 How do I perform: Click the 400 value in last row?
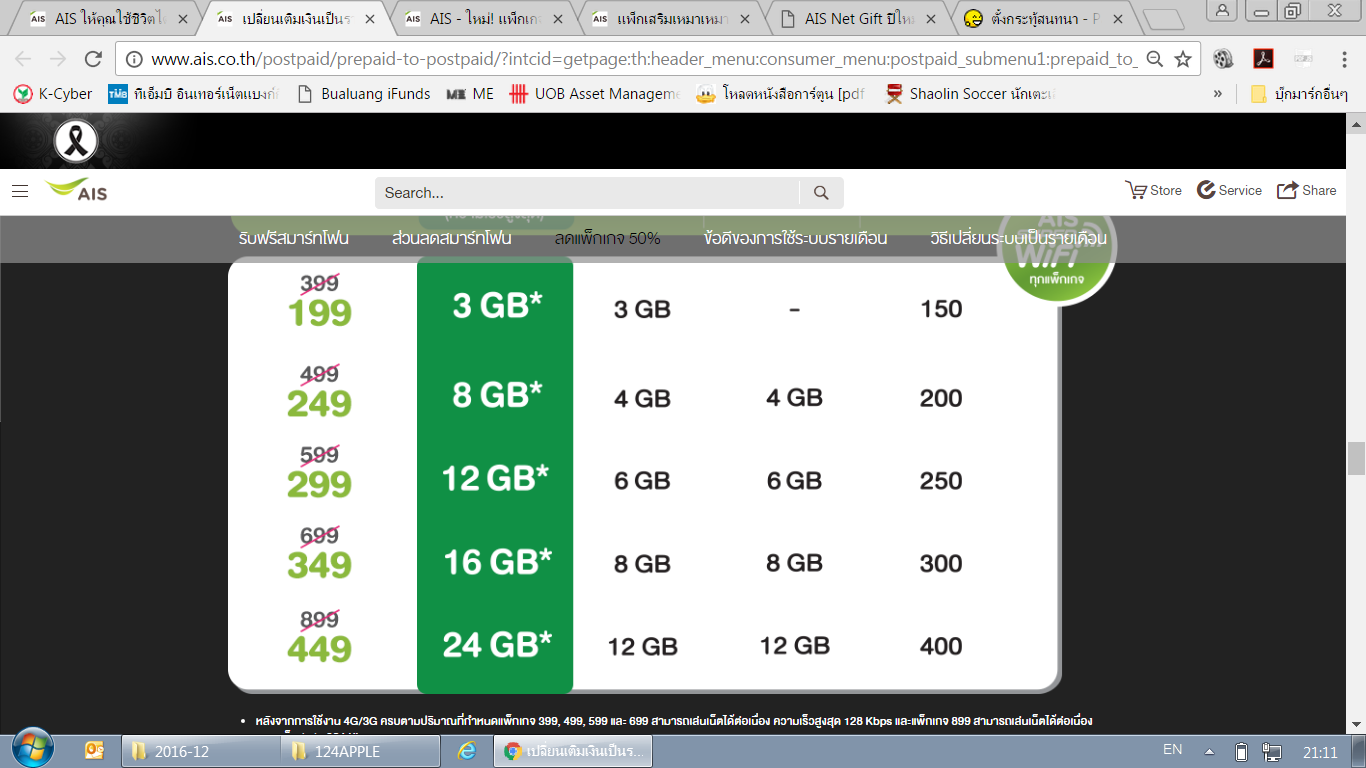pos(941,646)
